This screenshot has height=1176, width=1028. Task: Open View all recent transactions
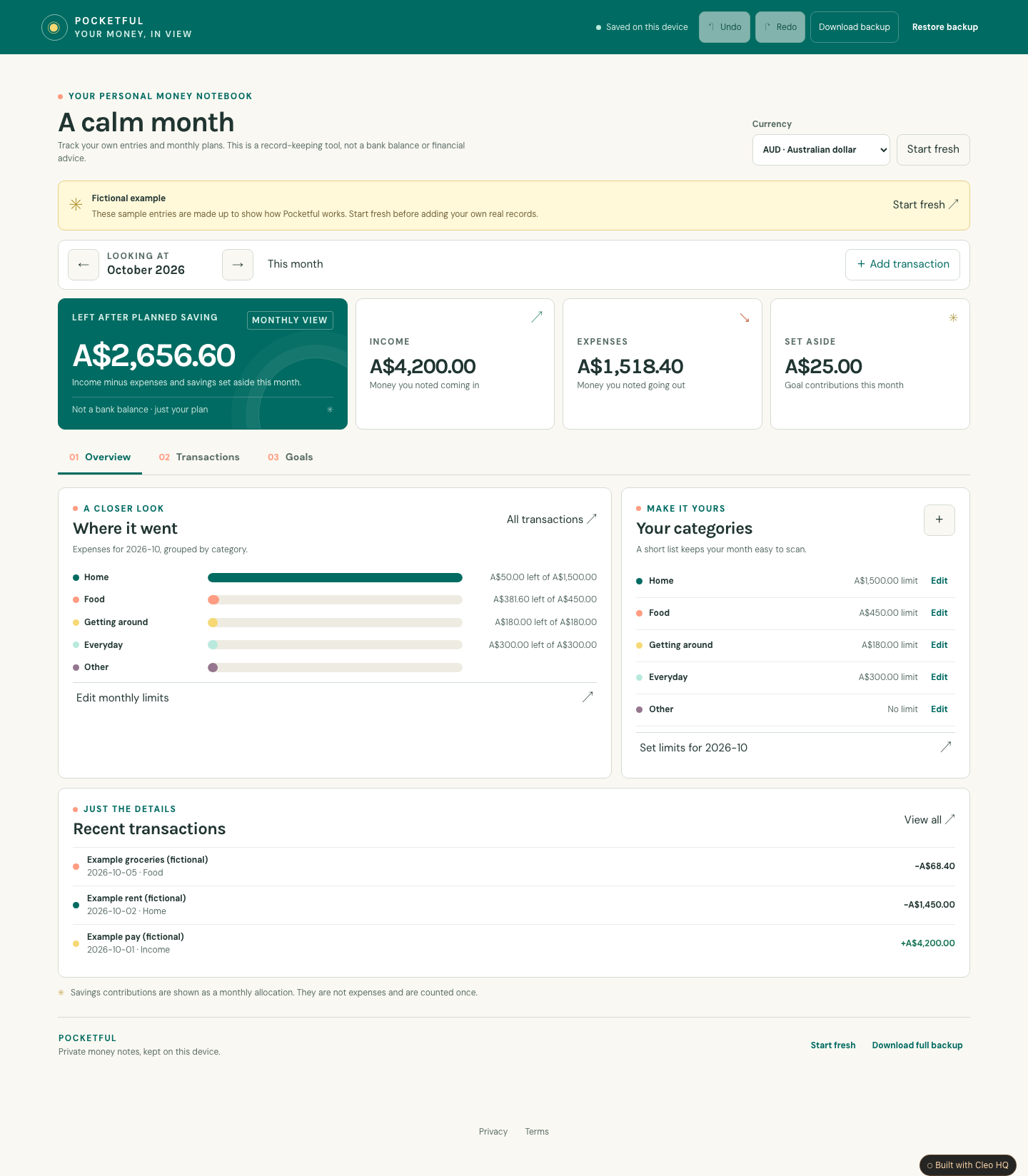(929, 820)
